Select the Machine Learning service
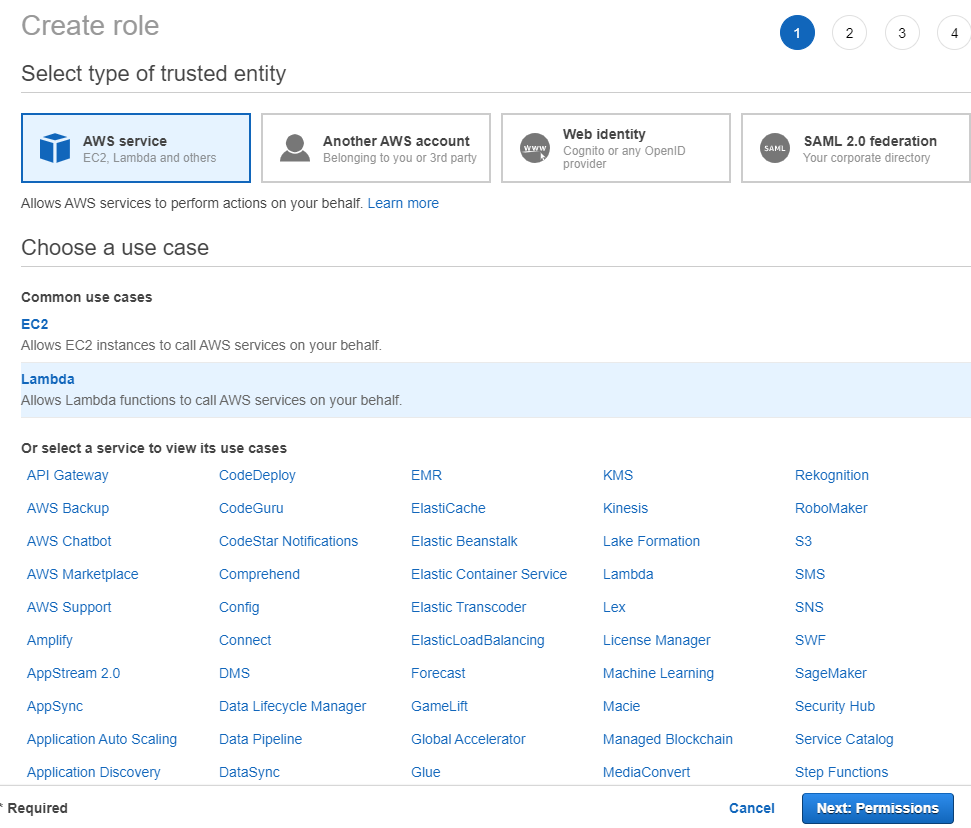Image resolution: width=971 pixels, height=828 pixels. (x=659, y=673)
